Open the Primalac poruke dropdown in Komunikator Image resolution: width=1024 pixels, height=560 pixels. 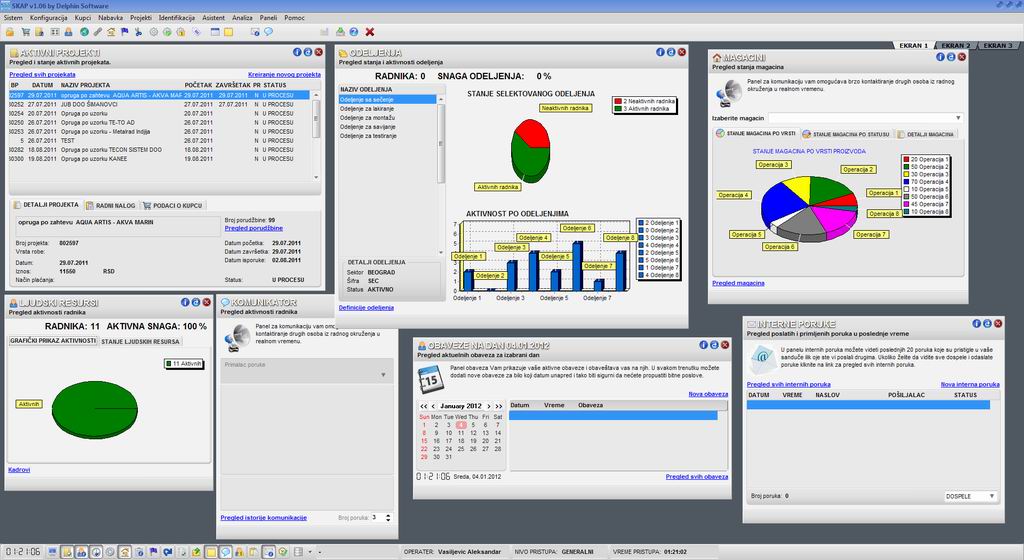coord(383,375)
